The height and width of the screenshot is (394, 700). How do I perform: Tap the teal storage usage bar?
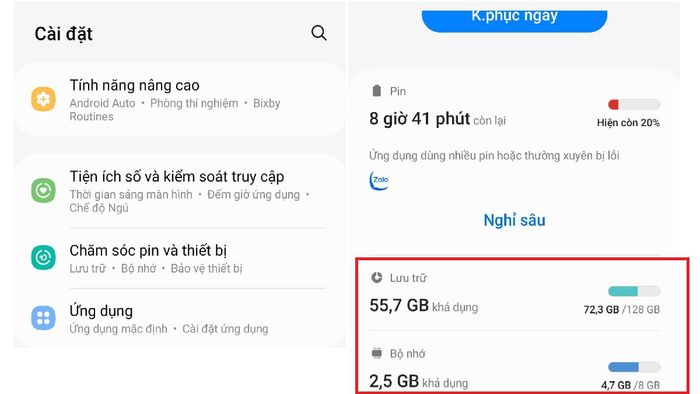click(634, 291)
